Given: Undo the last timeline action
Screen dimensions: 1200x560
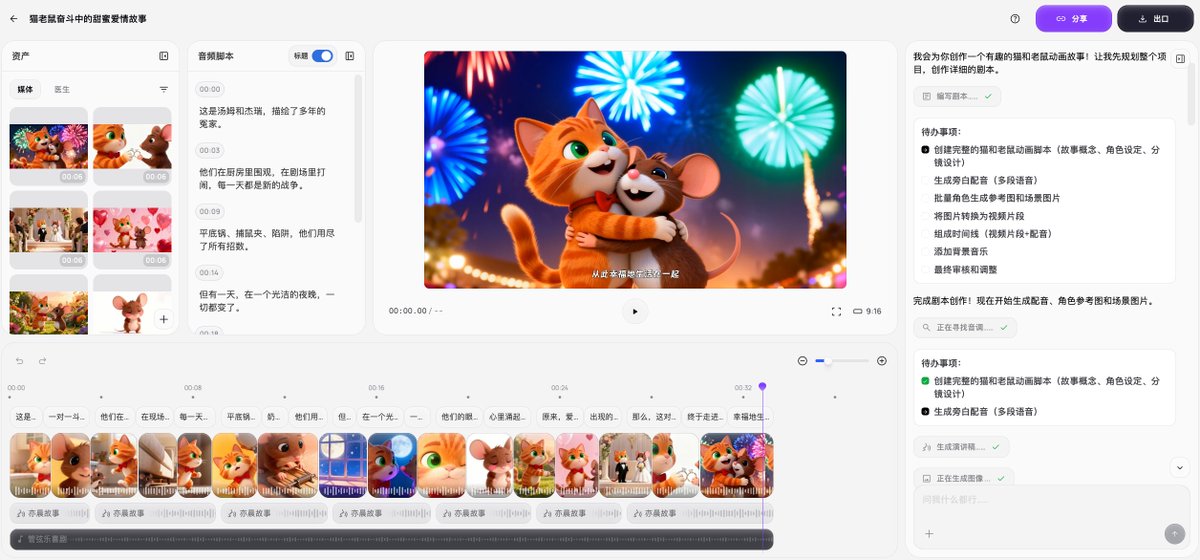Looking at the screenshot, I should click(19, 361).
